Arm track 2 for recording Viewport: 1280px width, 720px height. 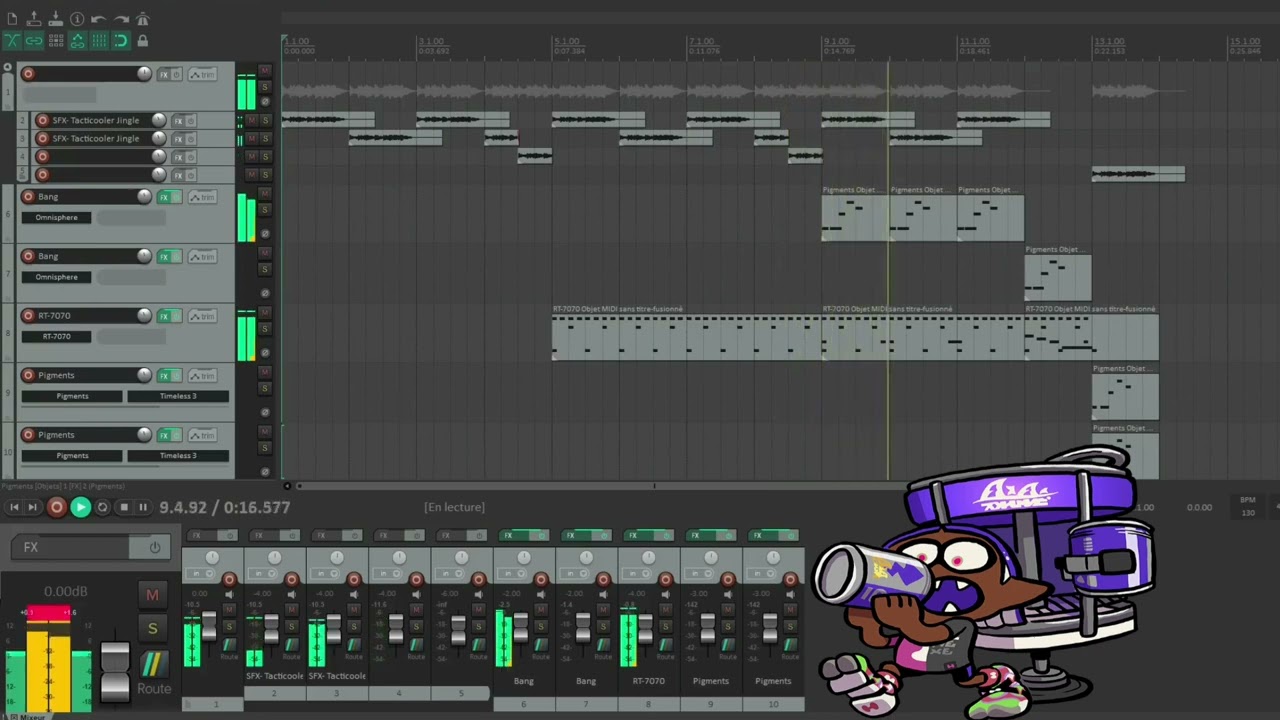(x=42, y=120)
